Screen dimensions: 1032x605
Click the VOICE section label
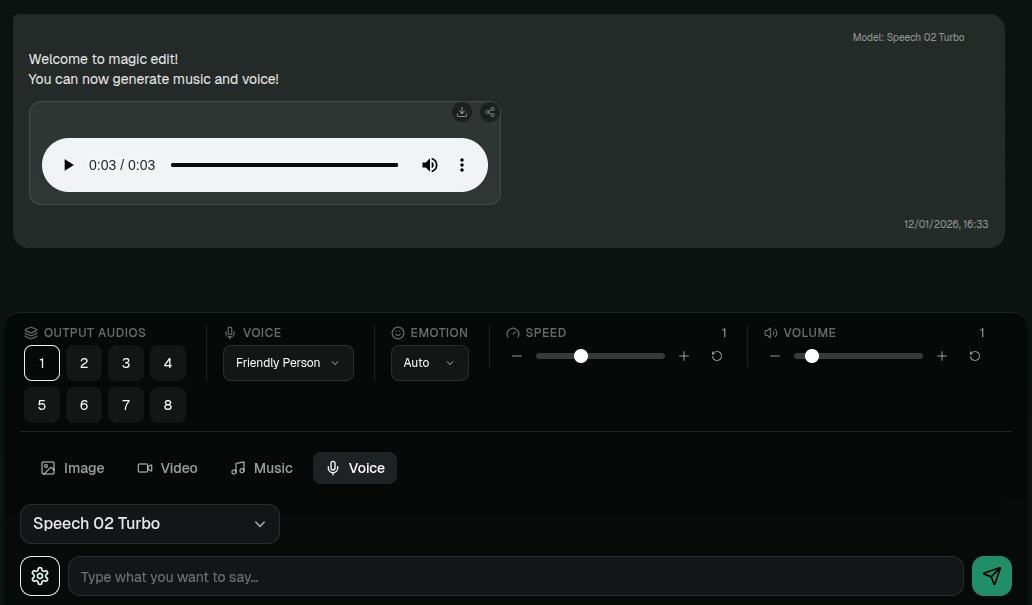(x=262, y=333)
